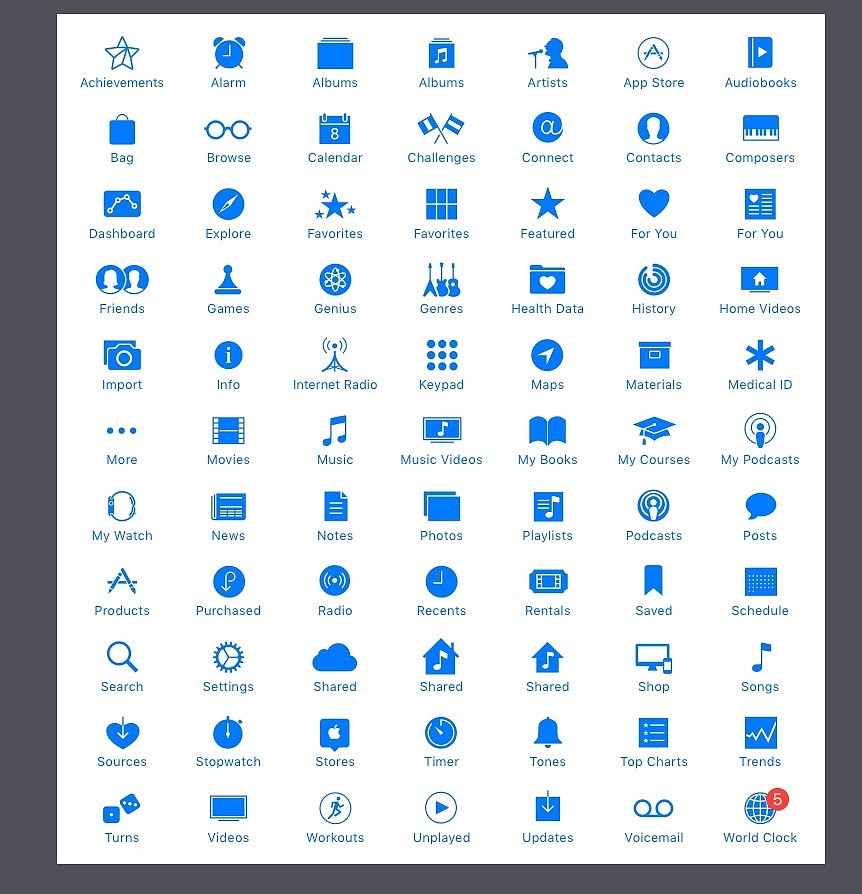Select the Games pawn icon
Image resolution: width=862 pixels, height=894 pixels.
pos(228,279)
